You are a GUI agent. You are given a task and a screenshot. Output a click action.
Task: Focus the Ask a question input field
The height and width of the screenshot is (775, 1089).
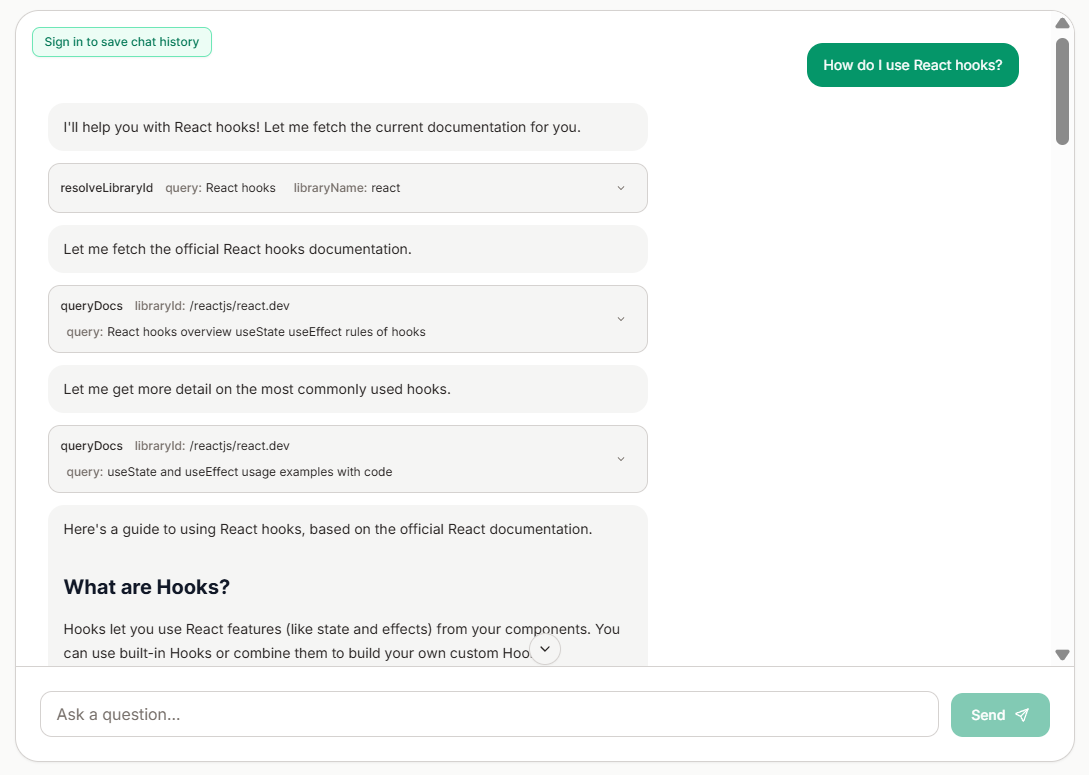(489, 714)
